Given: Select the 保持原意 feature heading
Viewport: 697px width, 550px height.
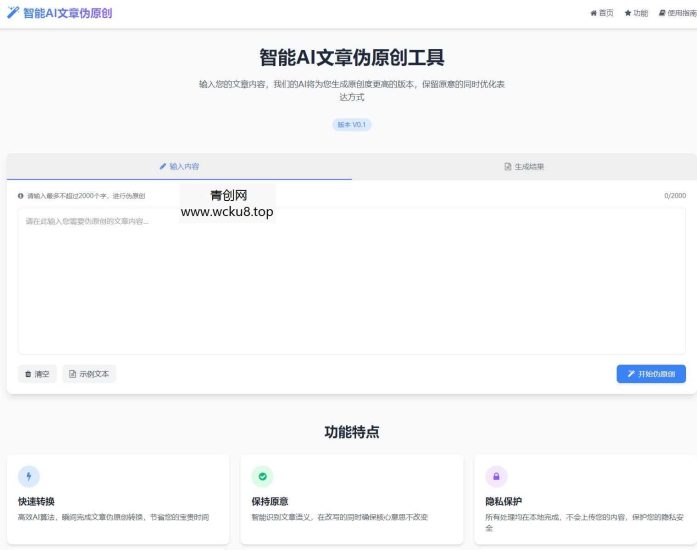Looking at the screenshot, I should [x=270, y=502].
